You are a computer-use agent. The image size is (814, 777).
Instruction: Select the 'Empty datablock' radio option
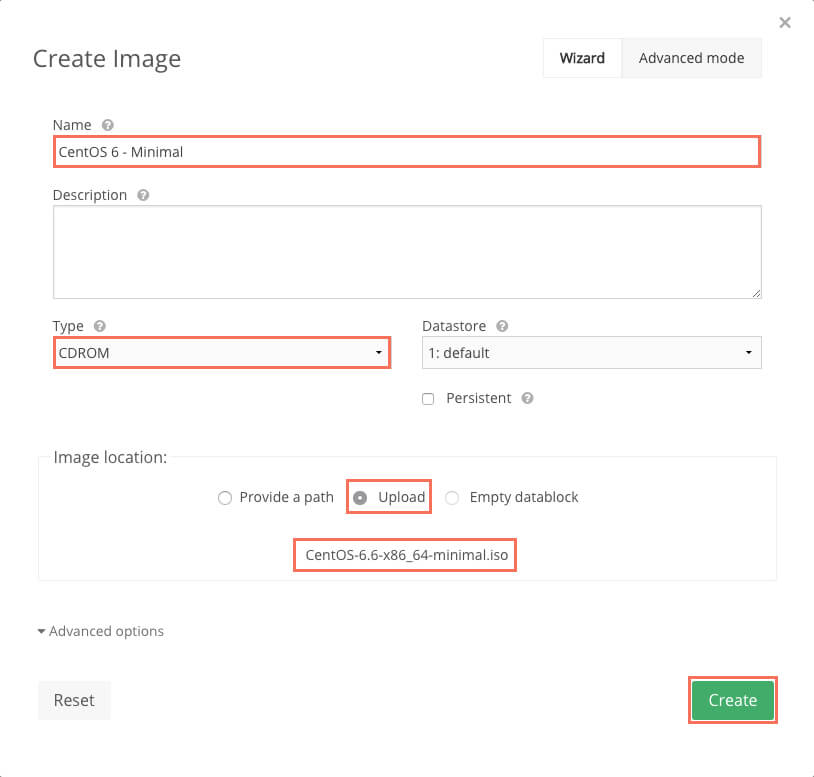[452, 498]
